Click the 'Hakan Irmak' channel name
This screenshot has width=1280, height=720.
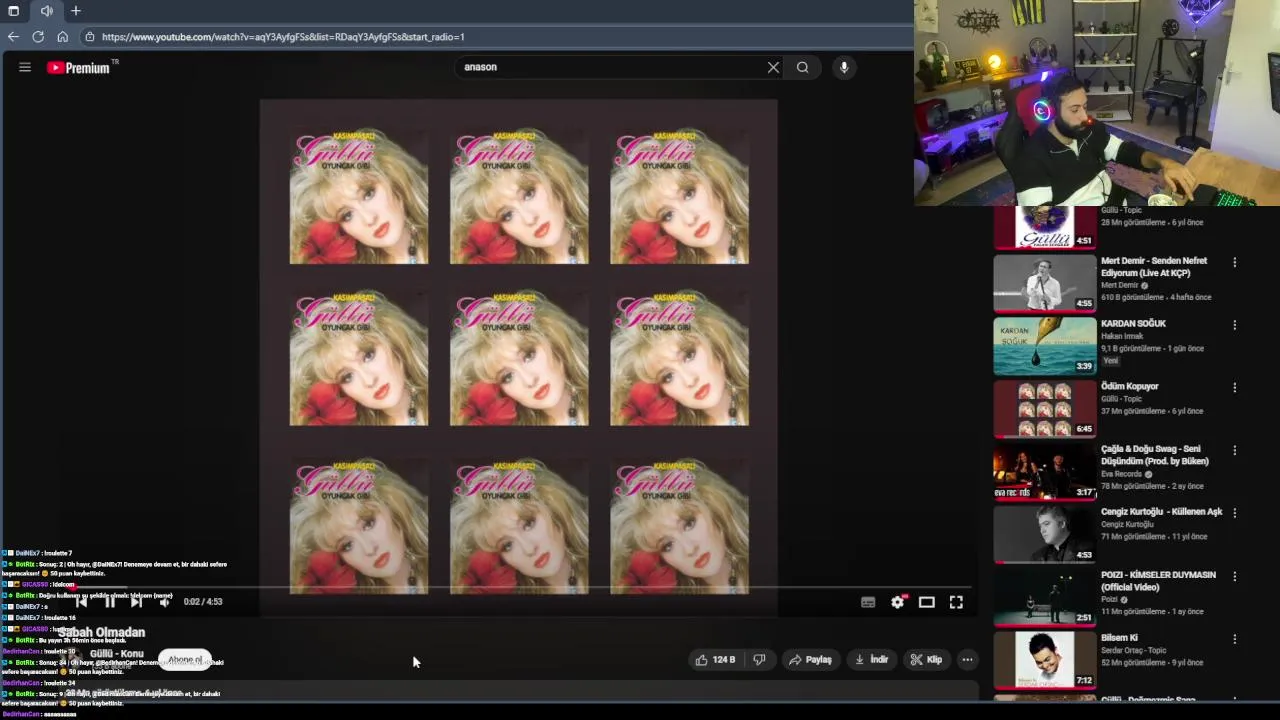click(x=1122, y=336)
